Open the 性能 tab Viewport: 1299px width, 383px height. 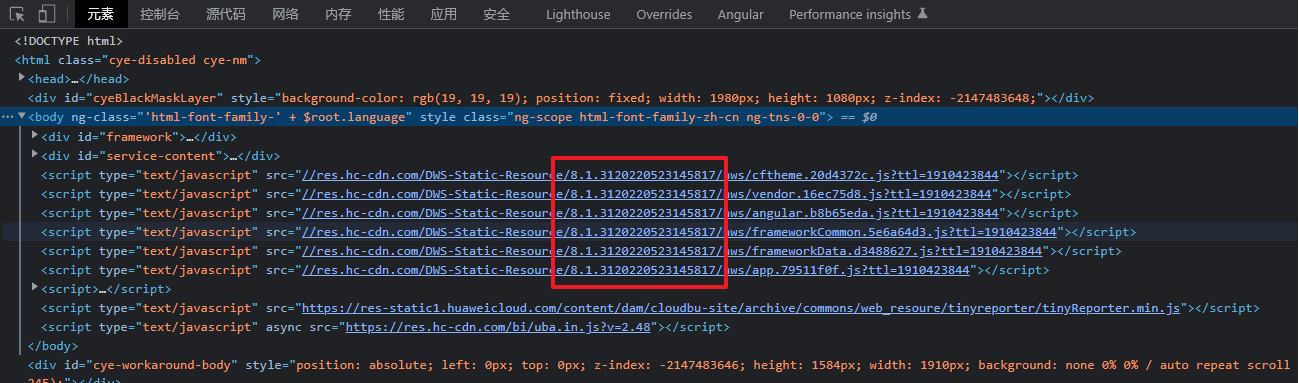click(x=391, y=14)
